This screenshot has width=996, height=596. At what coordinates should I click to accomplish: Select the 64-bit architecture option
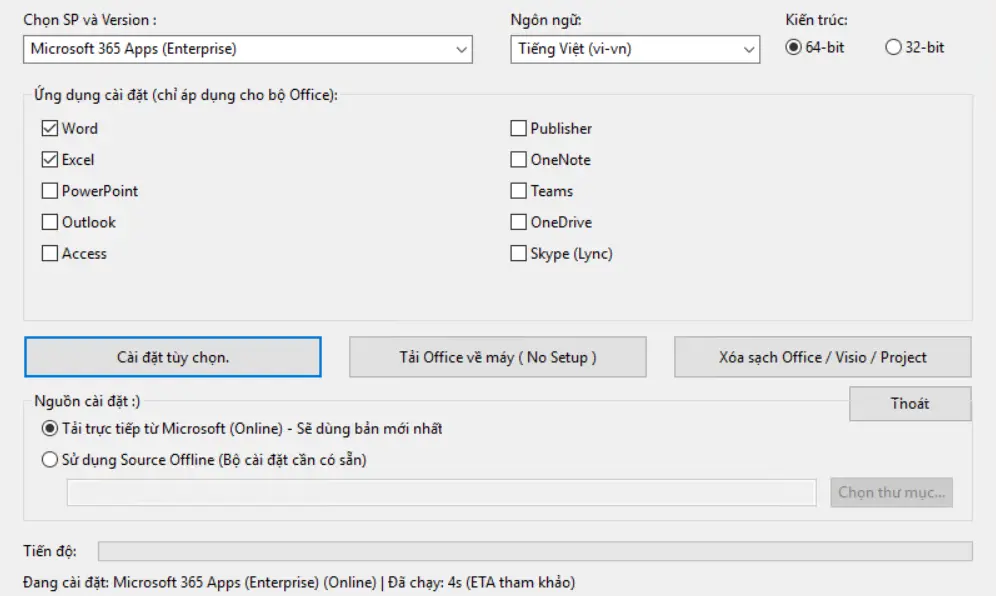point(794,48)
